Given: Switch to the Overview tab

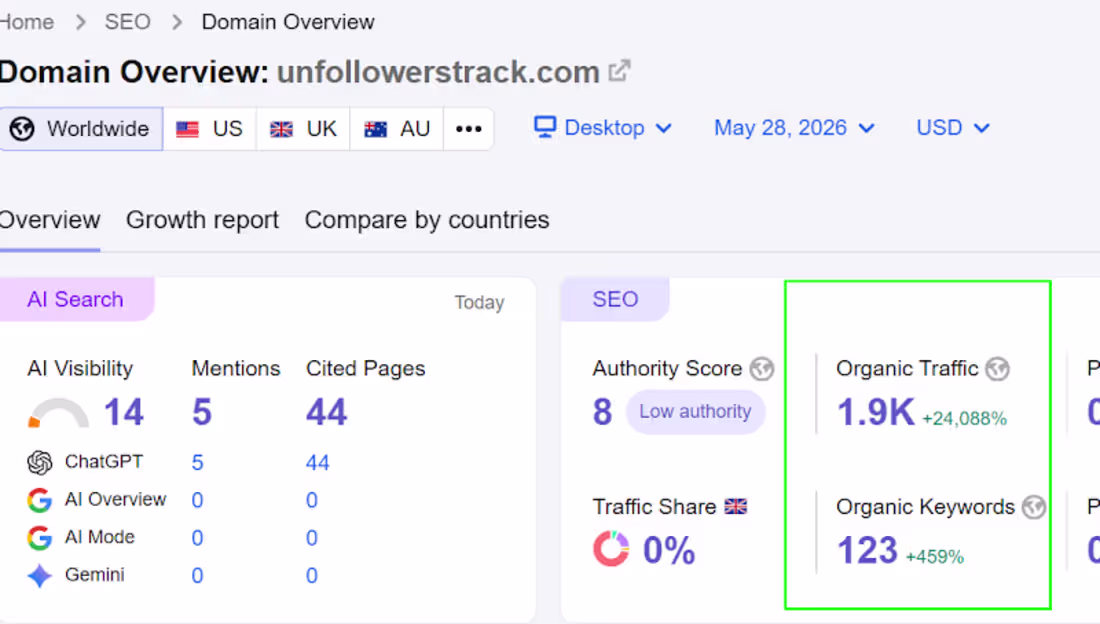Looking at the screenshot, I should 50,220.
